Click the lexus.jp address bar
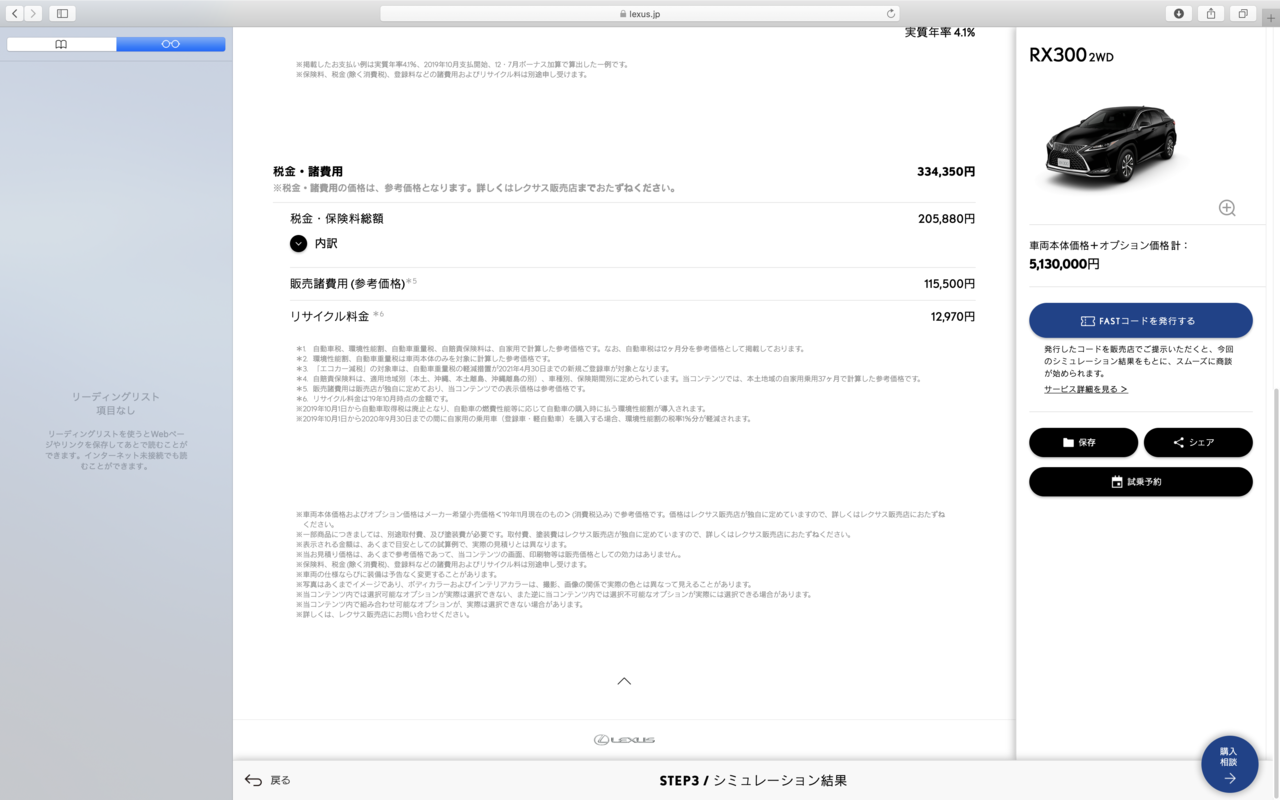Image resolution: width=1280 pixels, height=800 pixels. [x=640, y=14]
